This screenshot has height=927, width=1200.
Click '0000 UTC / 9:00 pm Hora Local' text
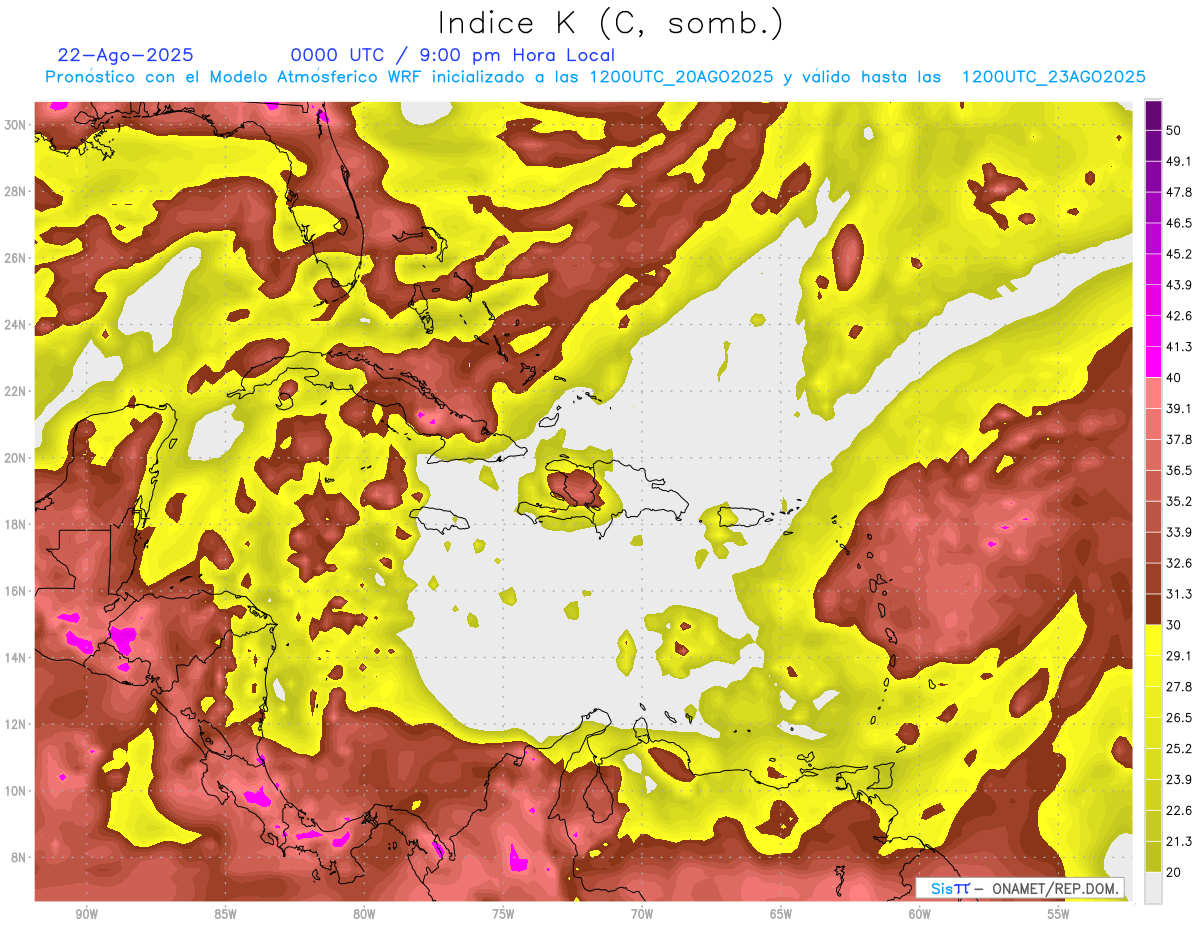tap(453, 55)
